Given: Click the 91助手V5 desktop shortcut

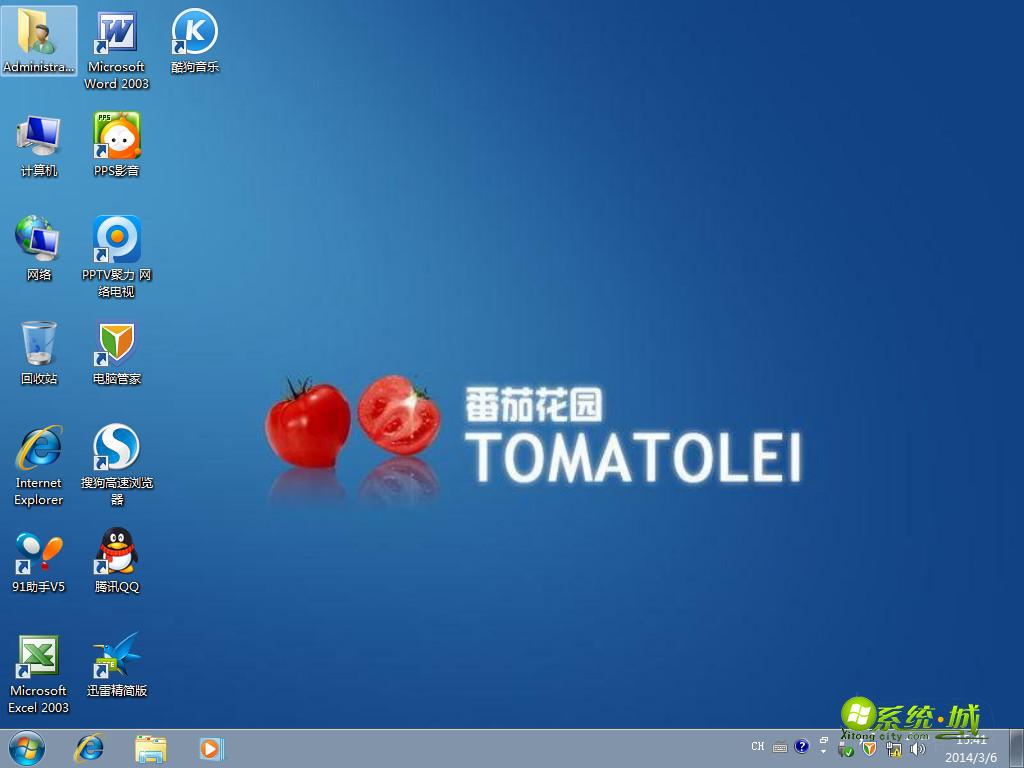Looking at the screenshot, I should pyautogui.click(x=39, y=552).
